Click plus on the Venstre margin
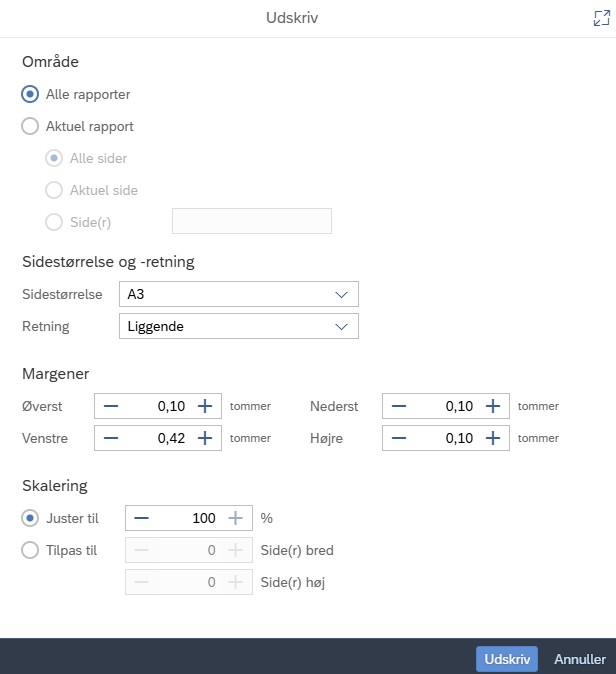616x674 pixels. click(205, 438)
